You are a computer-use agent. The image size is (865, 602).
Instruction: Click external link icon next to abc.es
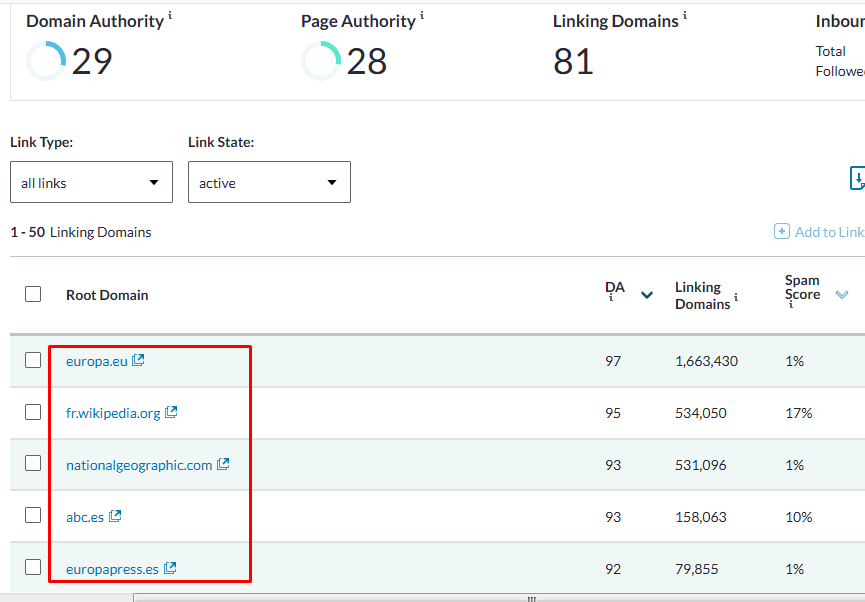click(115, 516)
